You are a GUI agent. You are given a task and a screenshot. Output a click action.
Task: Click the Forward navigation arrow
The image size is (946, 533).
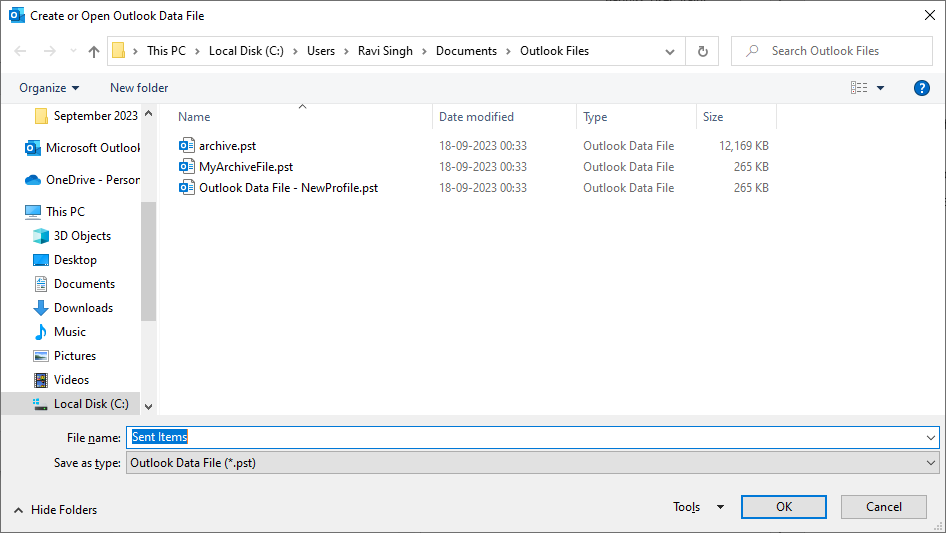coord(49,51)
